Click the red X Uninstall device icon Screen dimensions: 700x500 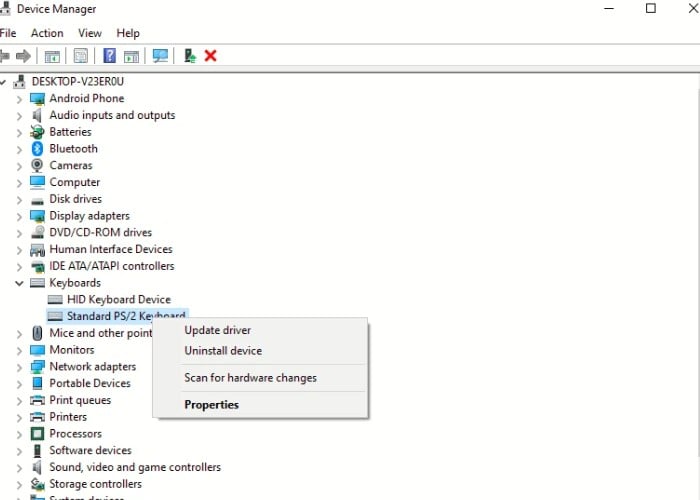pyautogui.click(x=211, y=56)
